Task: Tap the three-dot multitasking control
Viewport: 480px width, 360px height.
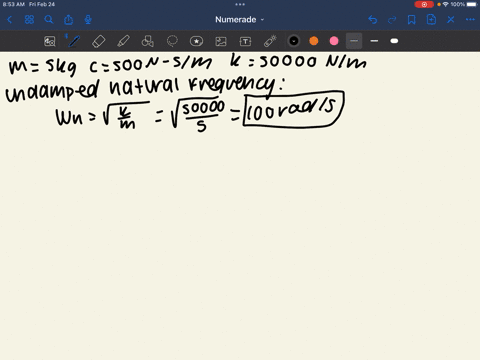Action: [x=240, y=4]
